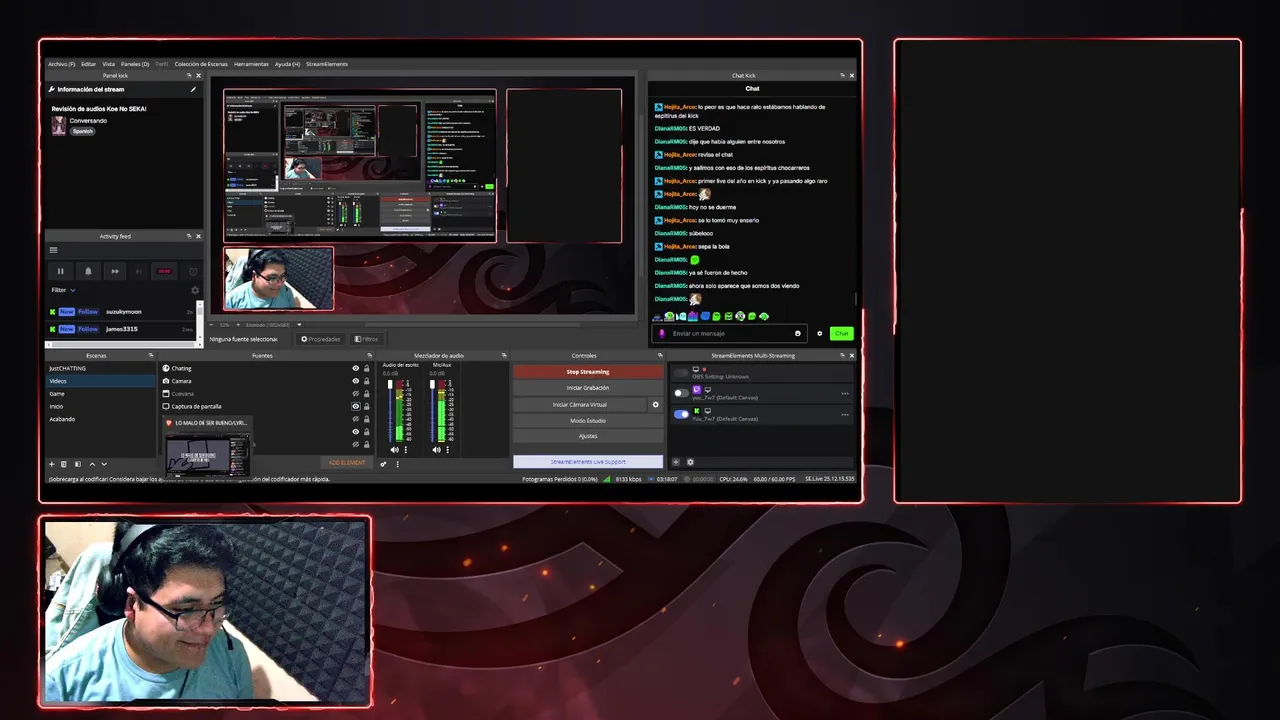The width and height of the screenshot is (1280, 720).
Task: Open Activity feed settings gear
Action: [x=195, y=290]
